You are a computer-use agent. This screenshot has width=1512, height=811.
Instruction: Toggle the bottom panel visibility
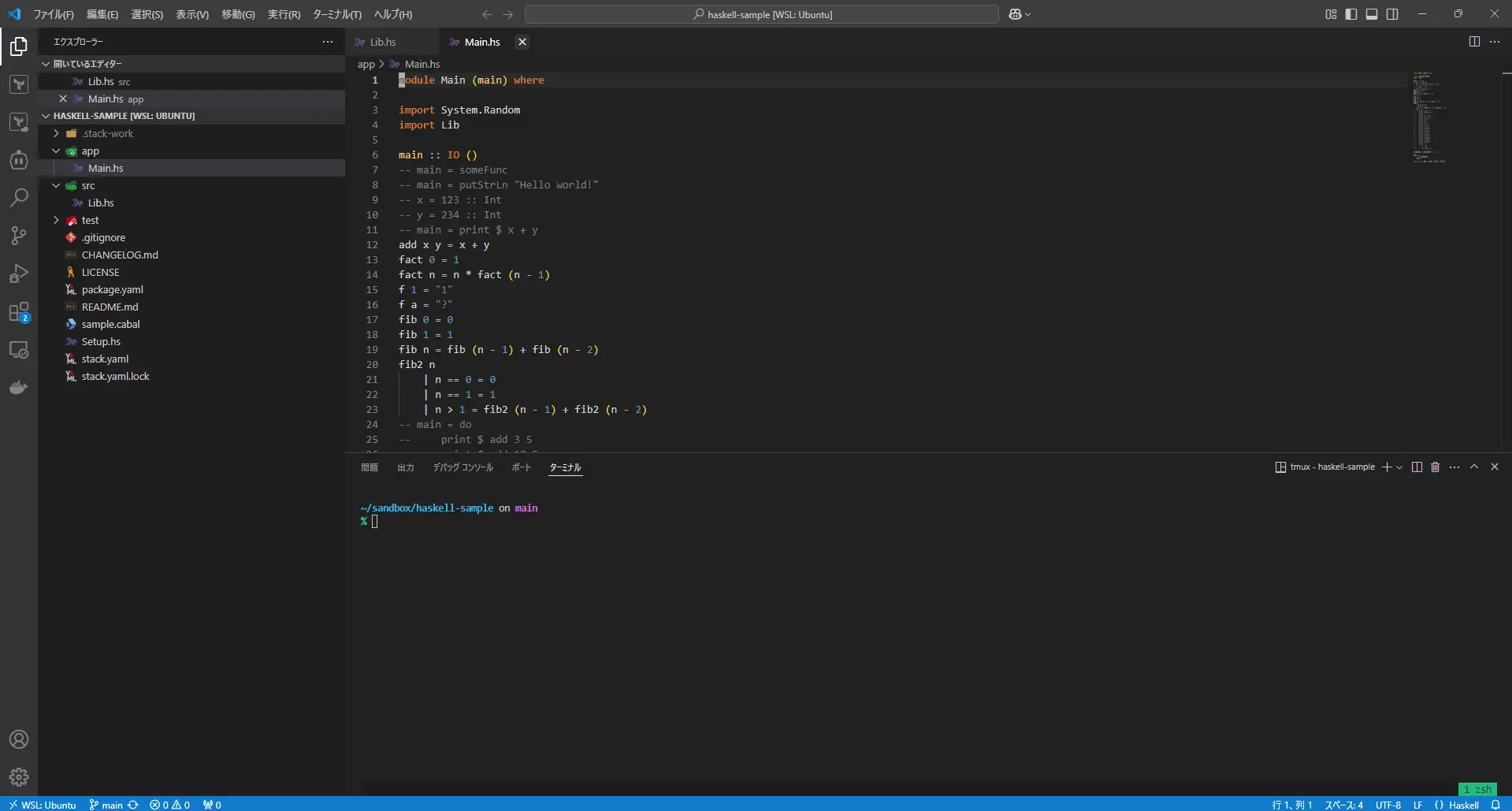[1372, 14]
